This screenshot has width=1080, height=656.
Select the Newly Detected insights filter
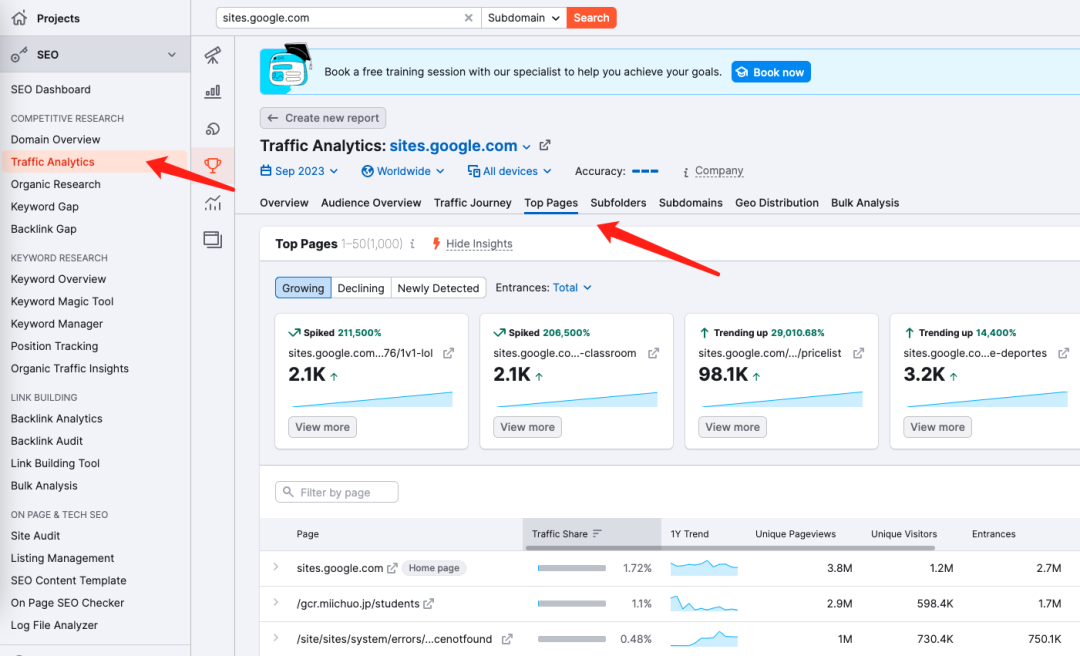(438, 288)
